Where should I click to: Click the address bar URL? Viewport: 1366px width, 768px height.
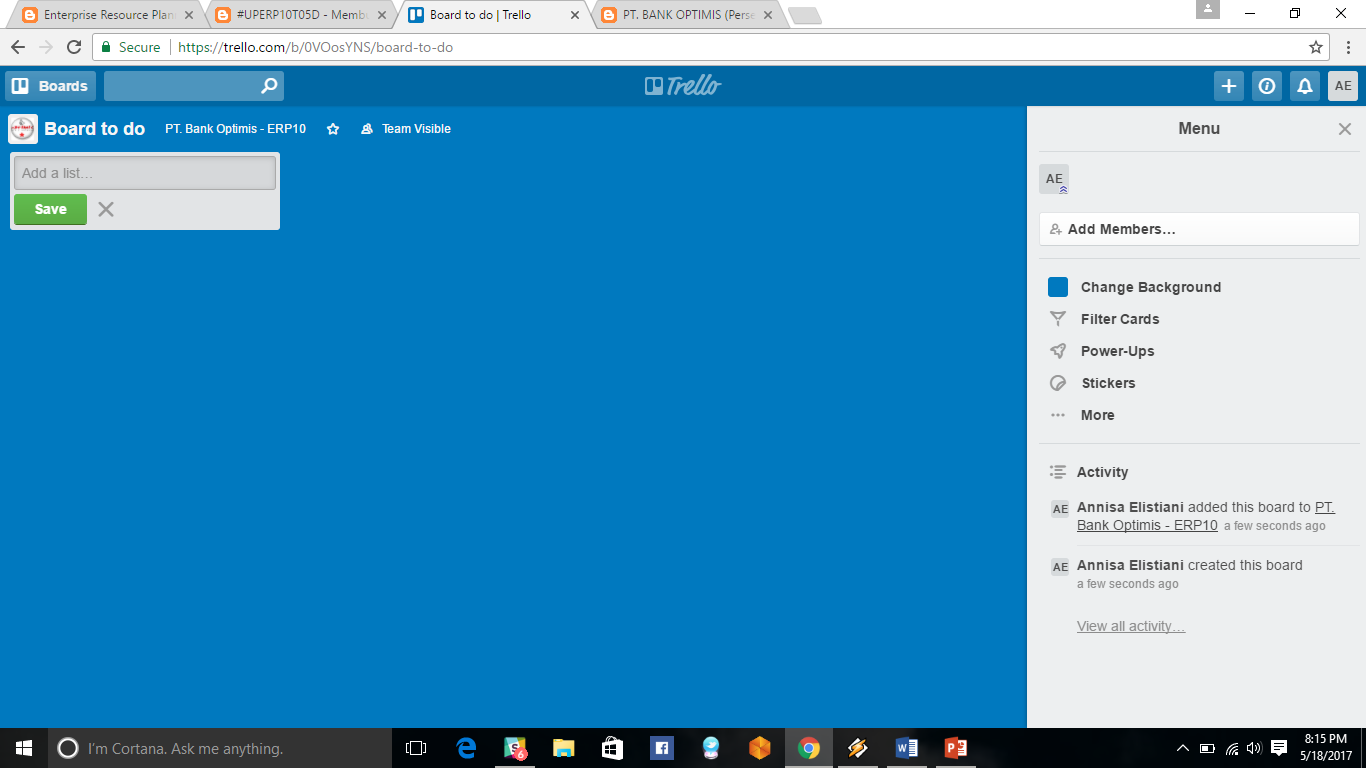(x=315, y=47)
